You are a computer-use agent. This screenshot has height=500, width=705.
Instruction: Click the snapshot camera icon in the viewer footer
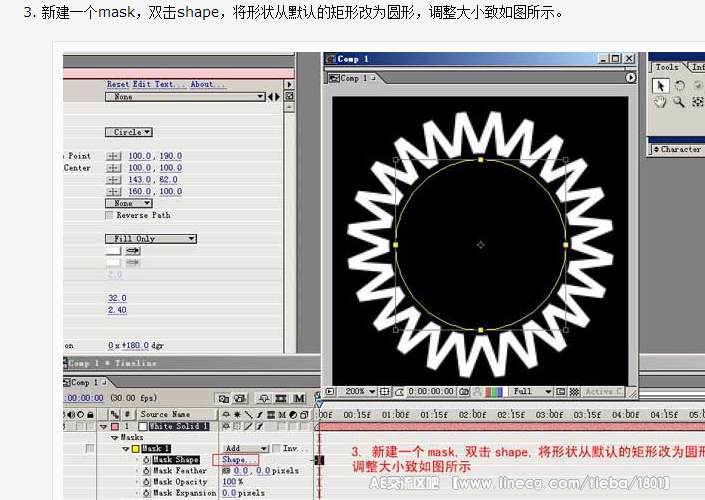click(464, 392)
